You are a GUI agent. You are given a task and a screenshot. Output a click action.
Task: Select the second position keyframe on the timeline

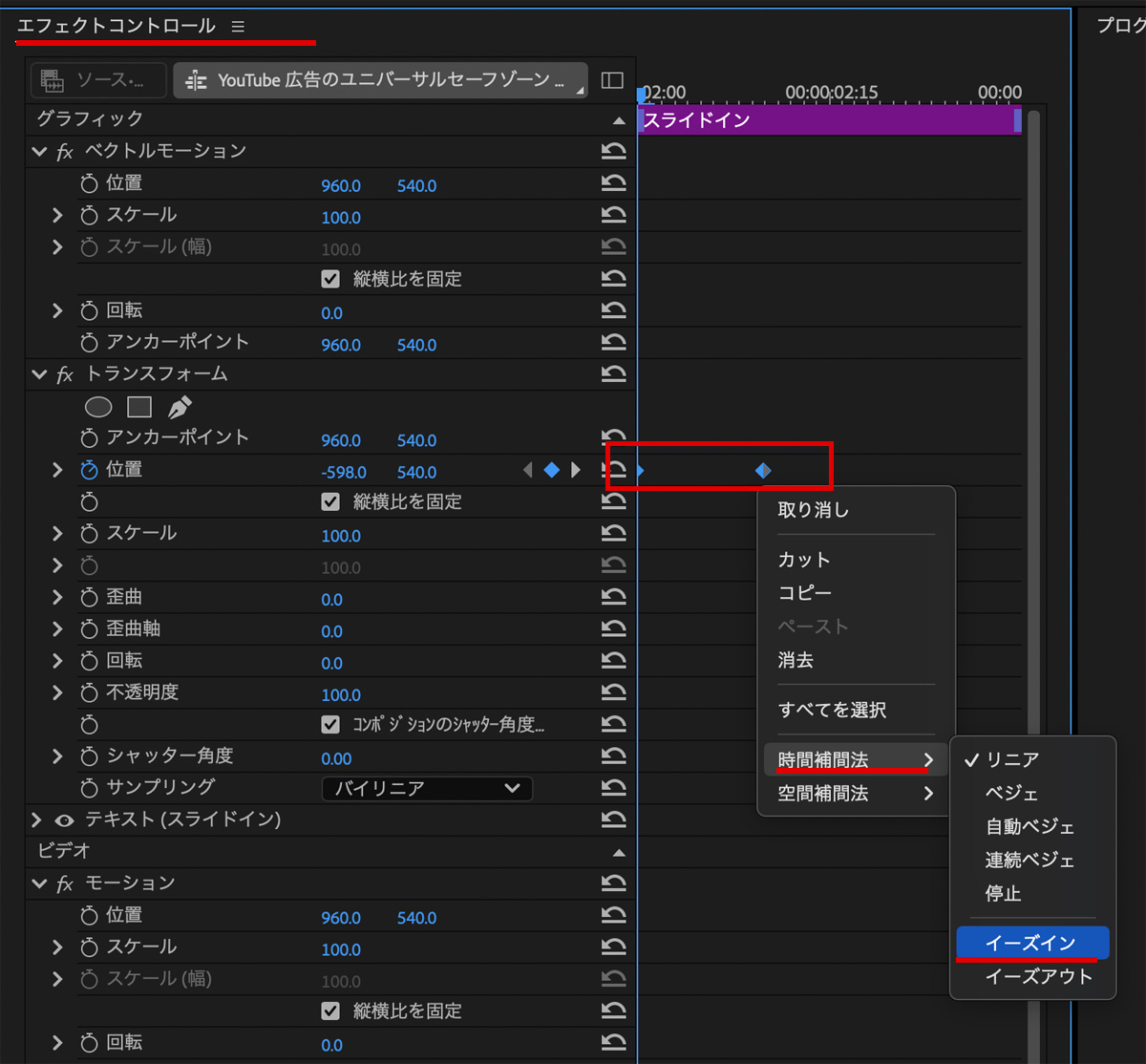[x=763, y=470]
